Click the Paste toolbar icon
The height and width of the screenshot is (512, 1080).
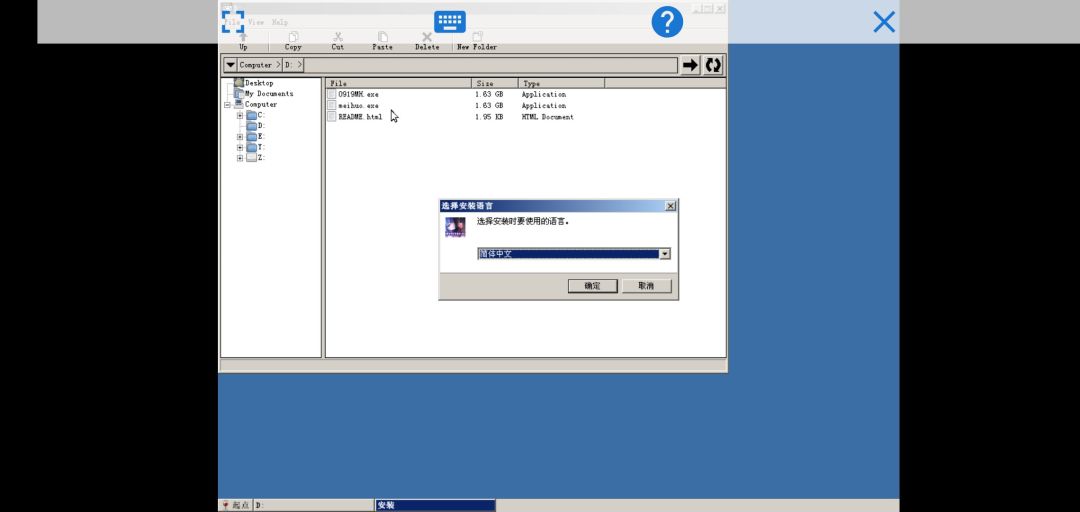click(382, 41)
